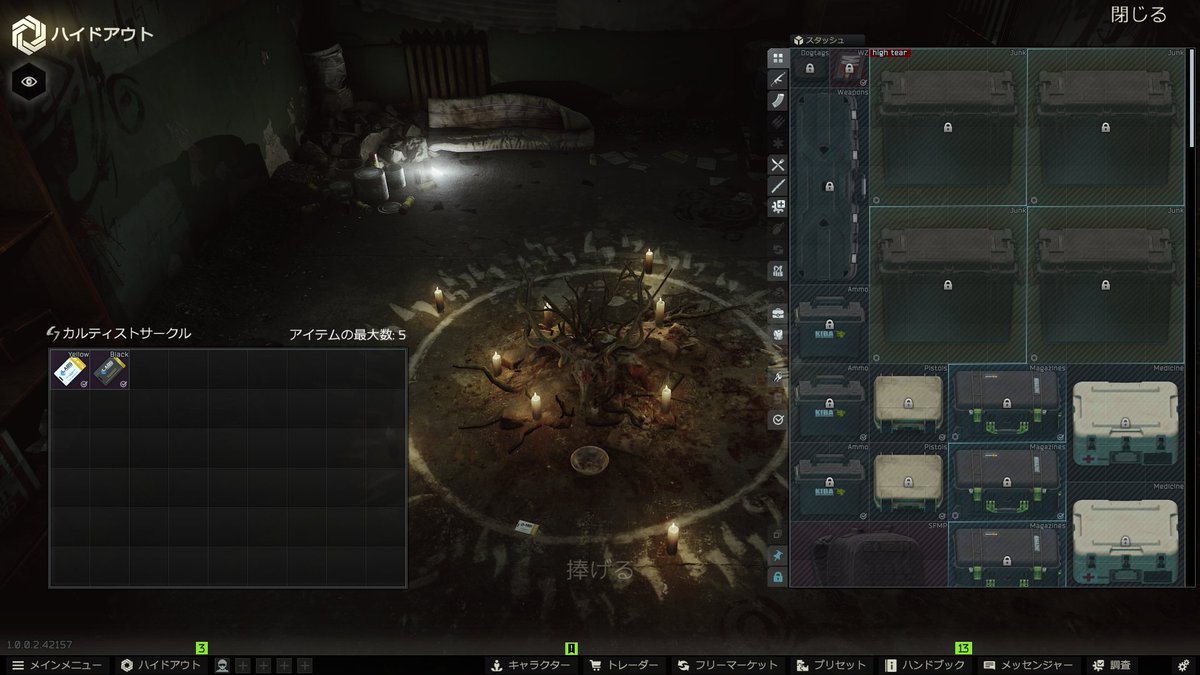Filter stash by body armor vest icon
The width and height of the screenshot is (1200, 675).
coord(777,335)
